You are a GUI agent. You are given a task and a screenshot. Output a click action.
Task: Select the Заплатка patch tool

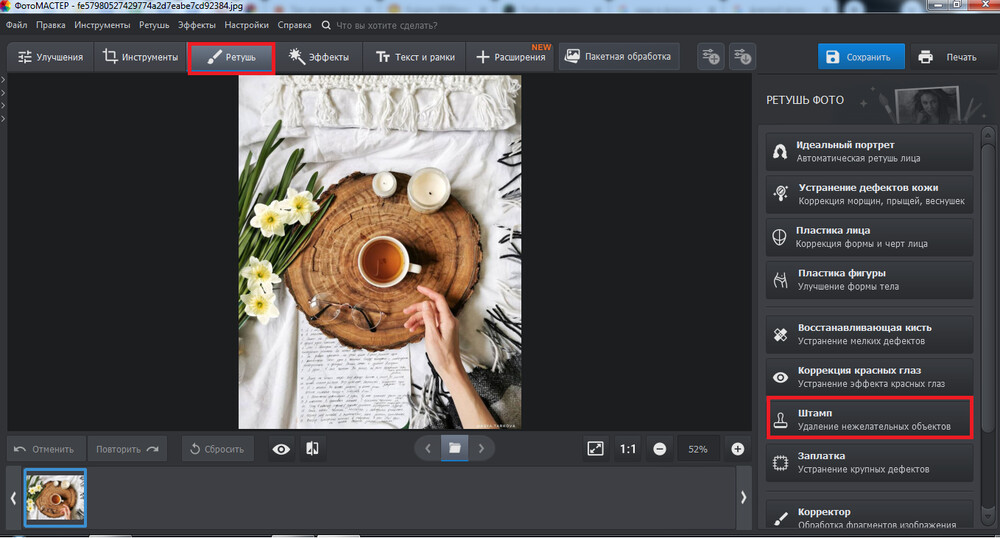click(869, 462)
